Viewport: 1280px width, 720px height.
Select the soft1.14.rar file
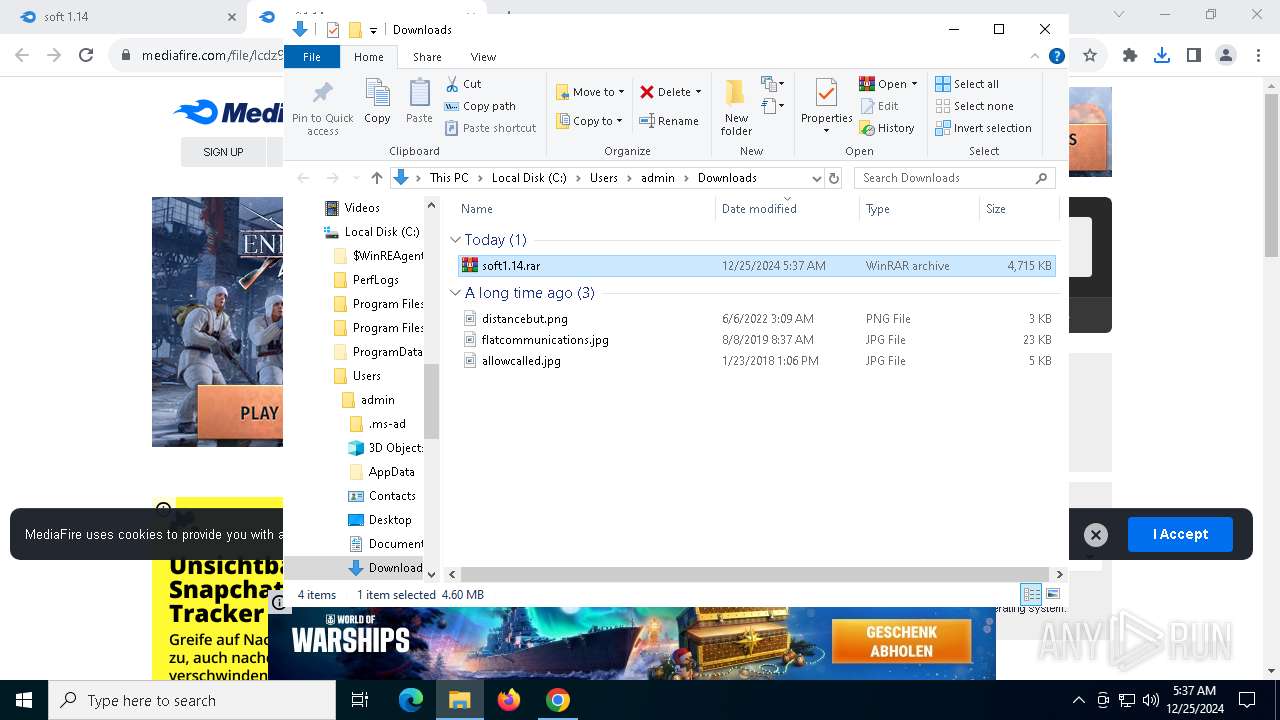coord(756,266)
